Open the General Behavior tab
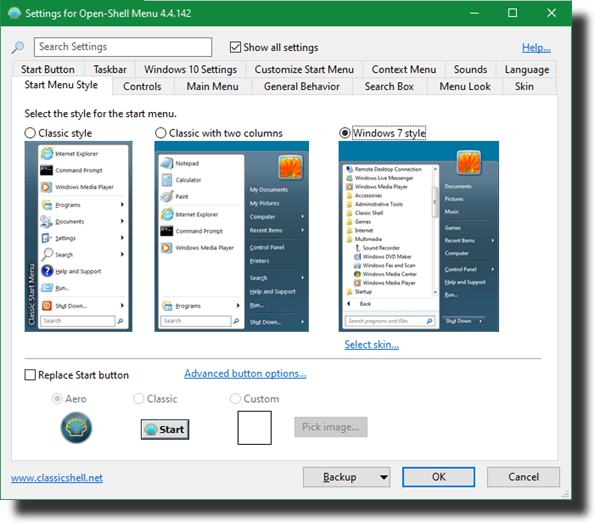The width and height of the screenshot is (595, 523). coord(302,87)
